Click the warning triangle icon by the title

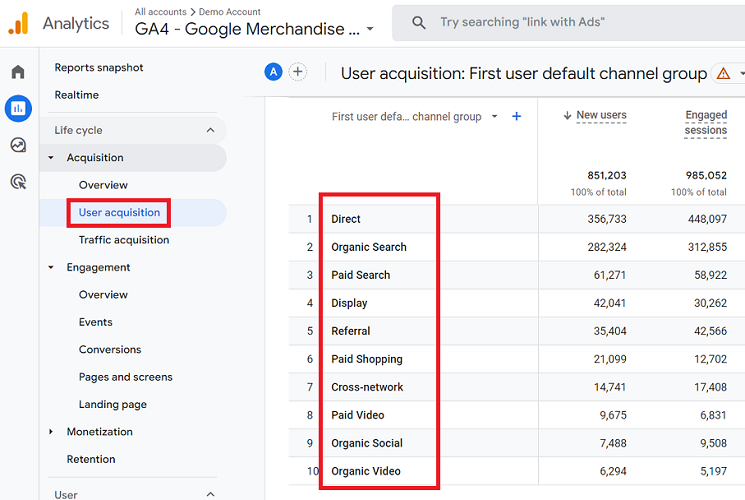pyautogui.click(x=723, y=74)
